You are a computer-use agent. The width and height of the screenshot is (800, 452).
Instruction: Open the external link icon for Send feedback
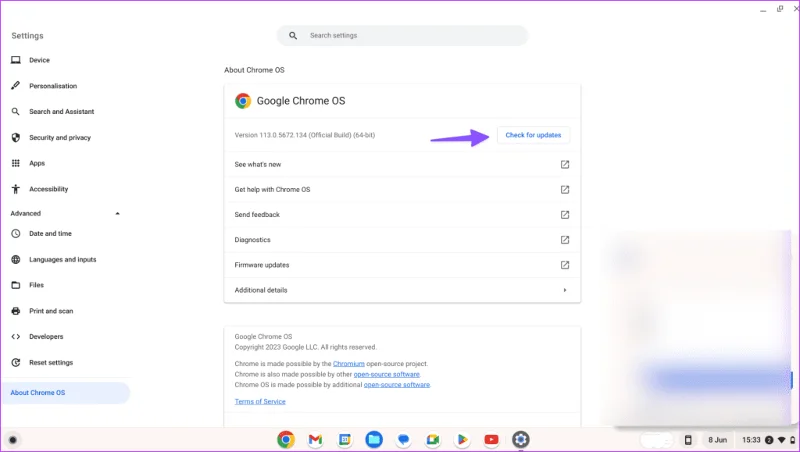tap(565, 214)
